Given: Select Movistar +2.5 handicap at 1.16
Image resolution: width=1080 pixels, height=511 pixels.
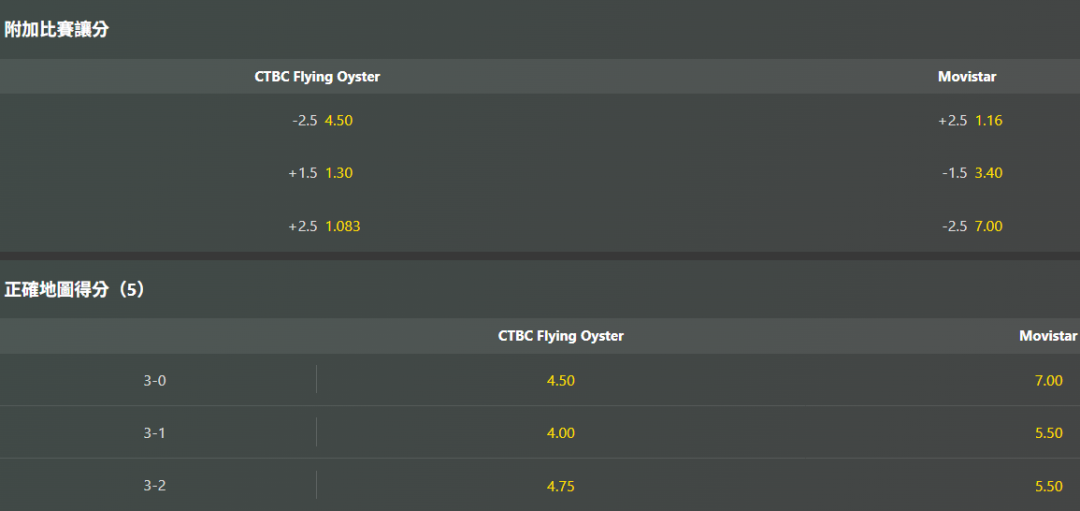Looking at the screenshot, I should point(970,121).
